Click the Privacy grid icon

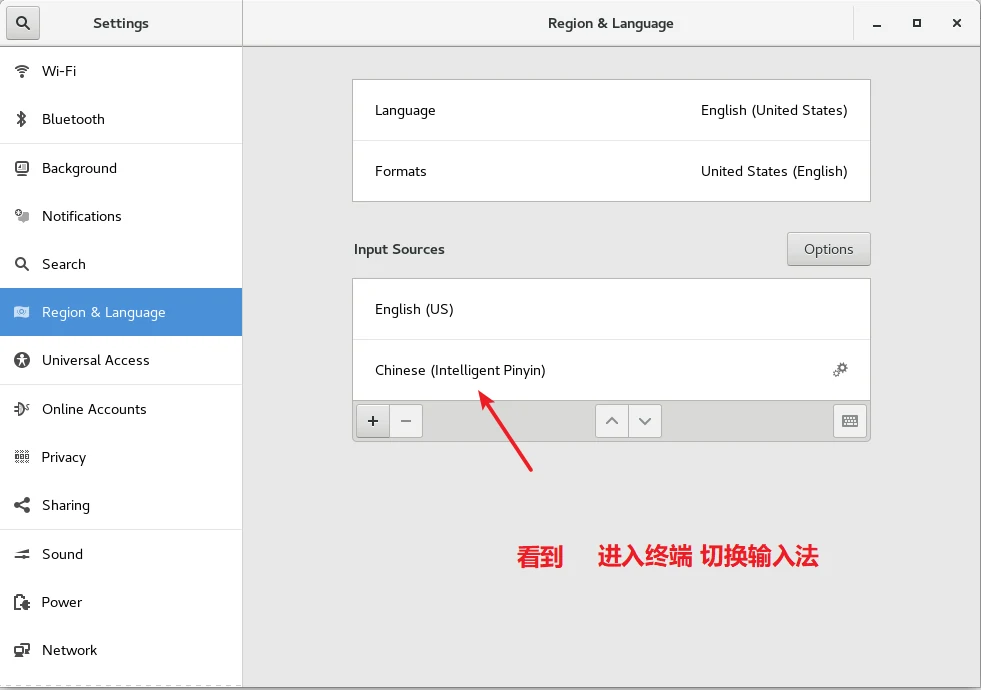[x=22, y=457]
